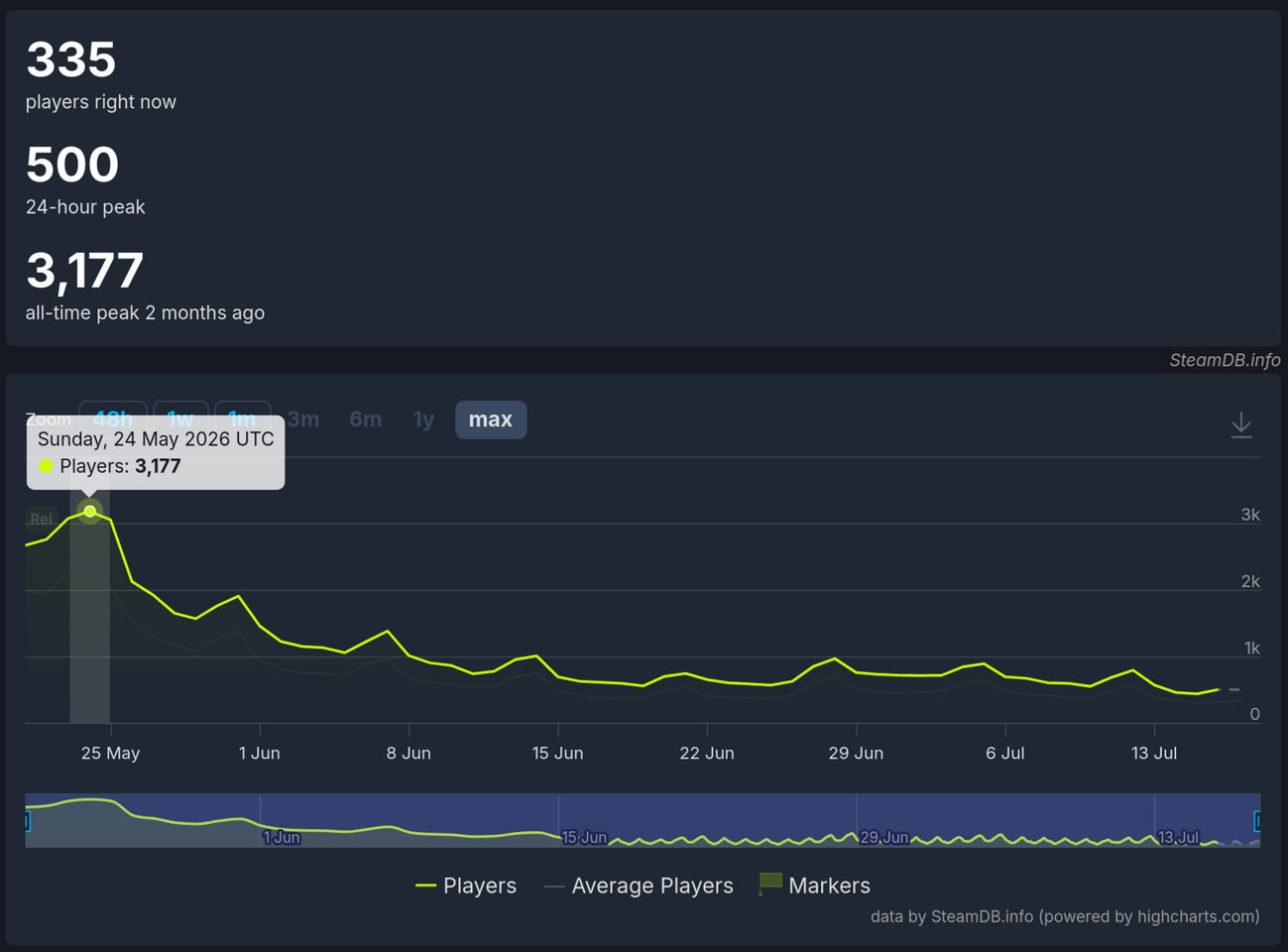Toggle the Players series in legend
The image size is (1288, 952).
point(466,886)
